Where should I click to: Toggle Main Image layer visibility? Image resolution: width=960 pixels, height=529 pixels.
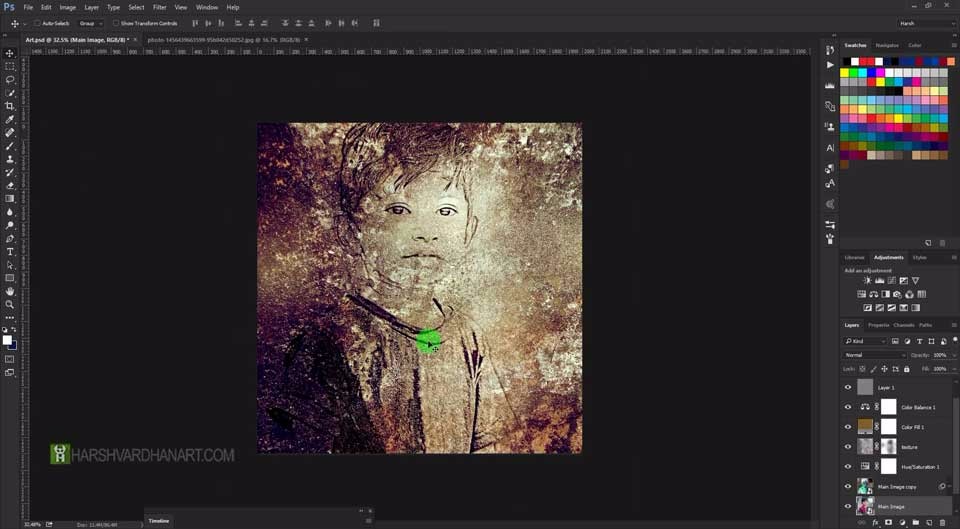848,506
